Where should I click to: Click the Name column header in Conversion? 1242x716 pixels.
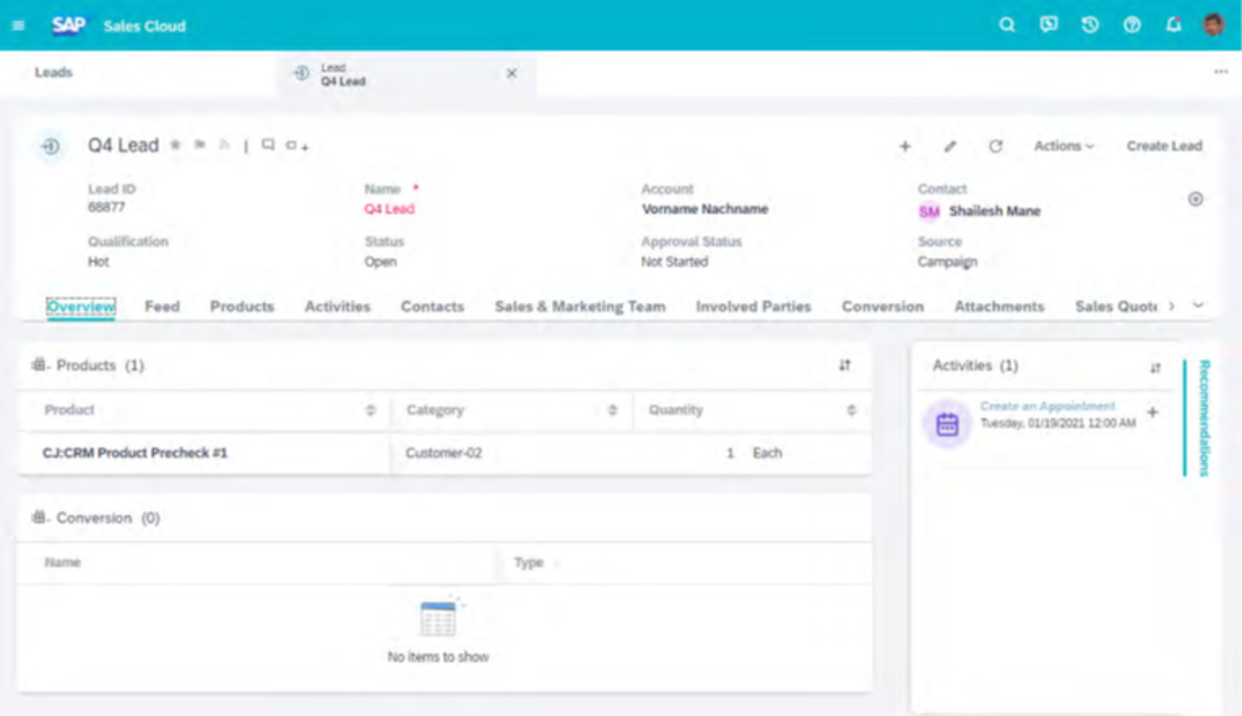click(x=62, y=563)
